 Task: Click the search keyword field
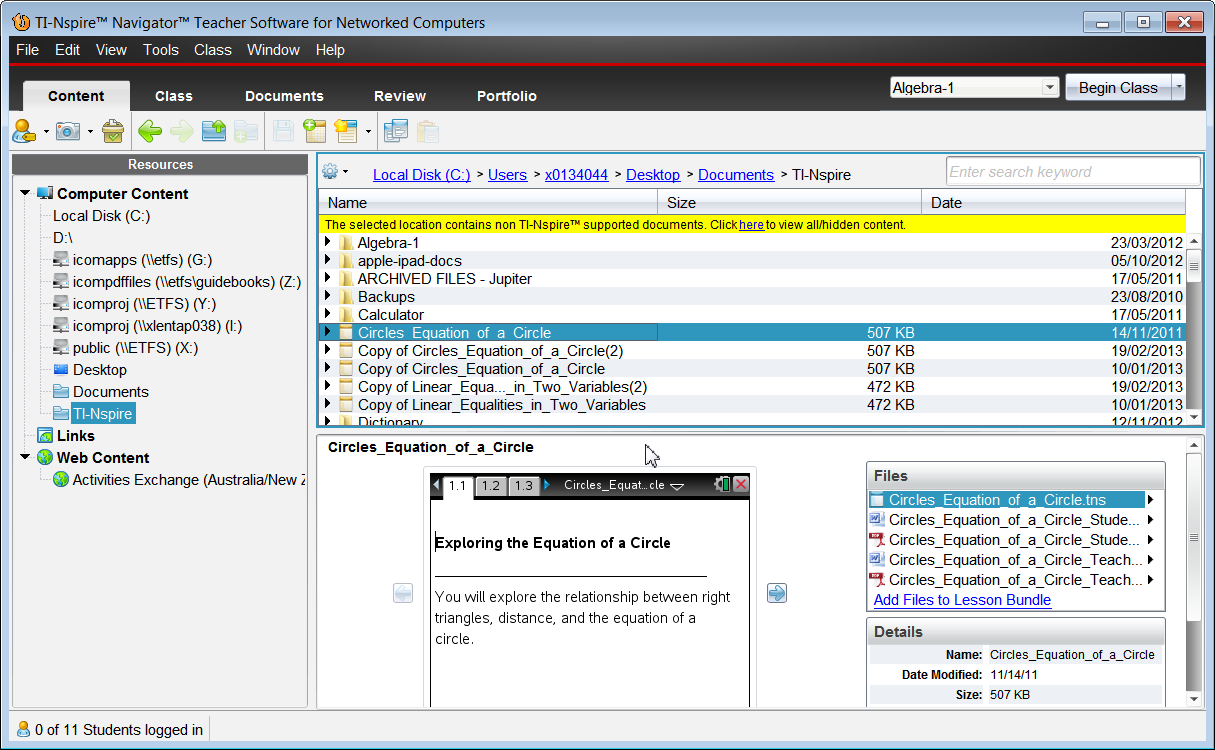1072,172
